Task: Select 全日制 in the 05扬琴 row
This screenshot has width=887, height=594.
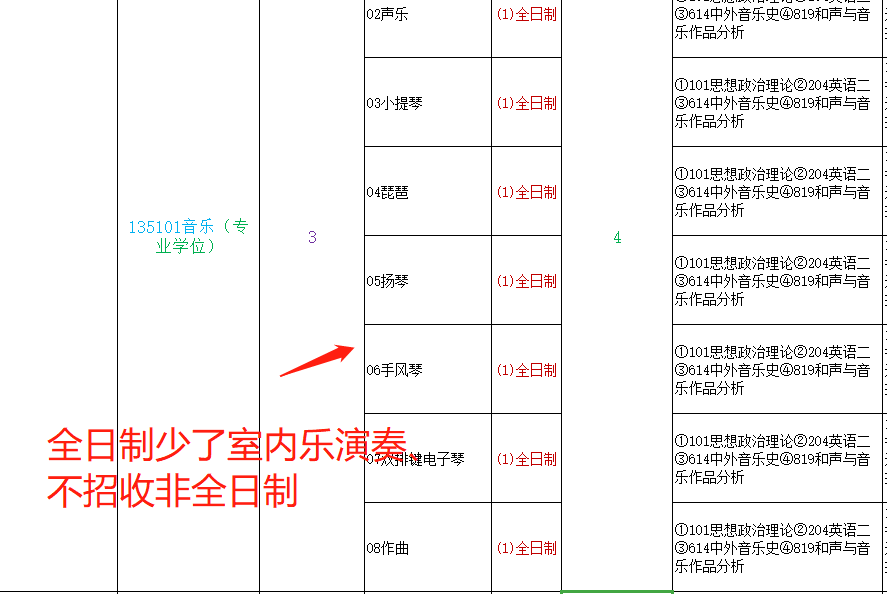Action: point(526,281)
